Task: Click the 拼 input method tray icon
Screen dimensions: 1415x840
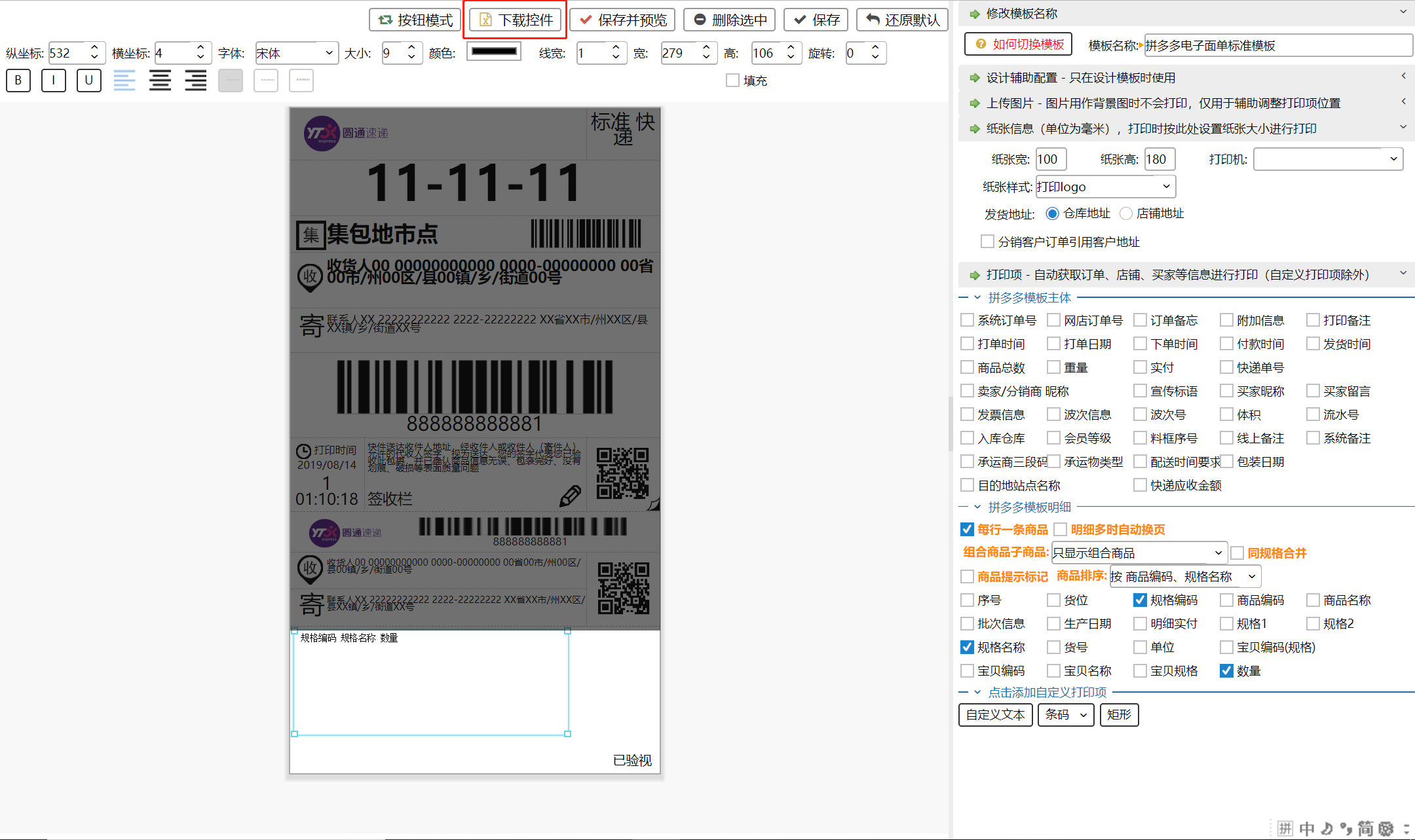Action: (1285, 828)
